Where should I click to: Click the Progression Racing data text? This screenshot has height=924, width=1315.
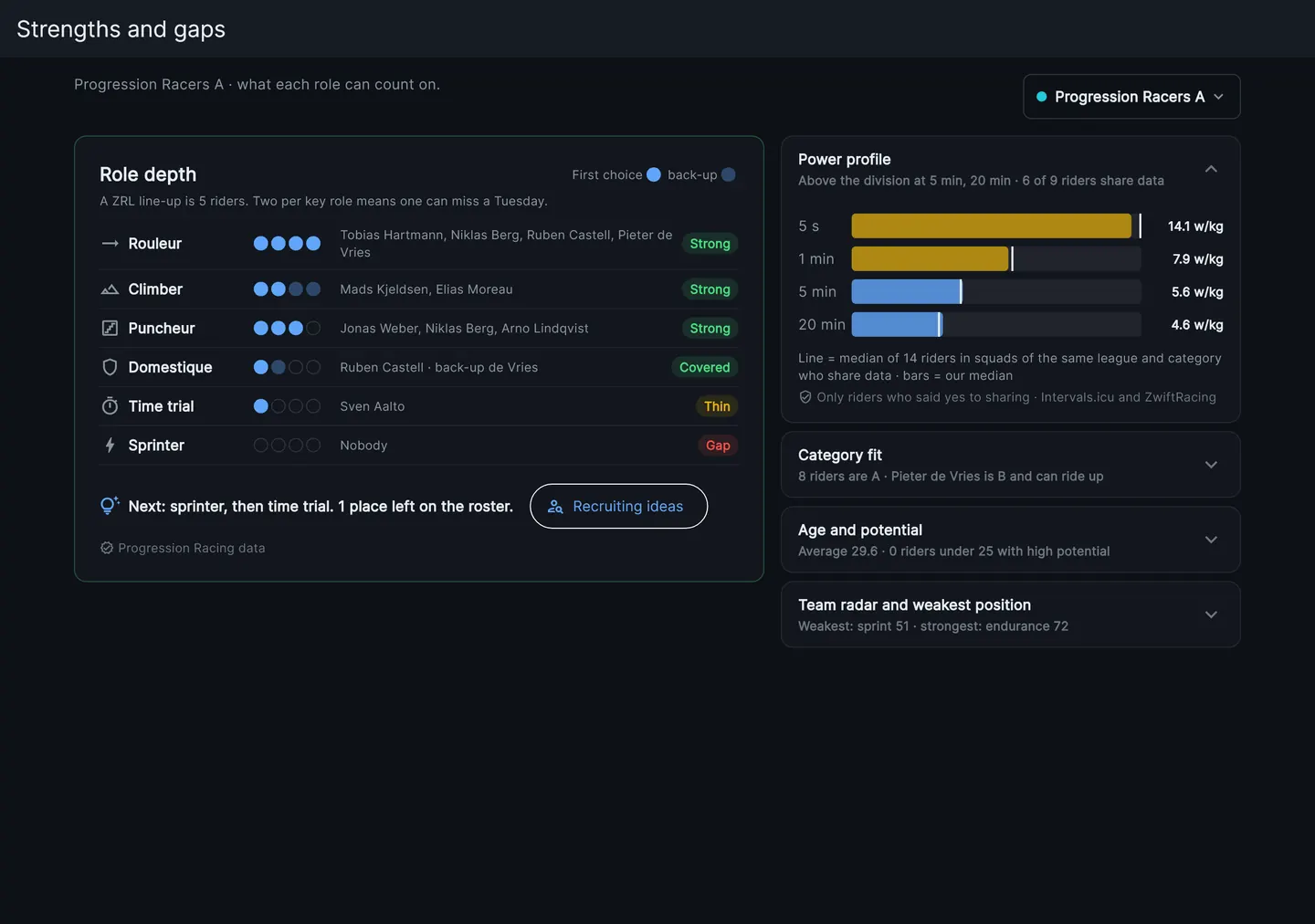point(192,548)
